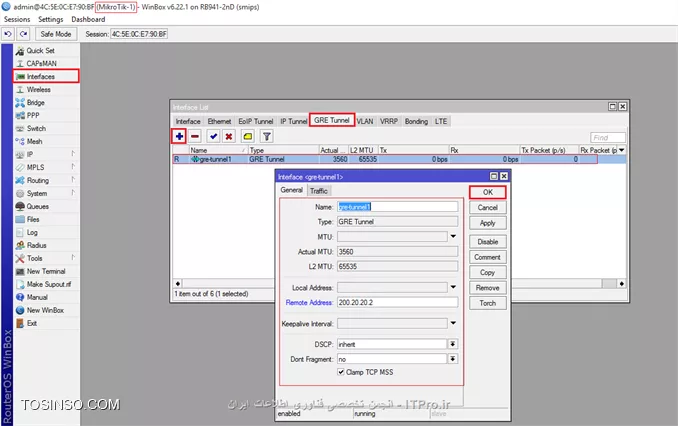The image size is (678, 426).
Task: Click the Disable button
Action: point(488,242)
